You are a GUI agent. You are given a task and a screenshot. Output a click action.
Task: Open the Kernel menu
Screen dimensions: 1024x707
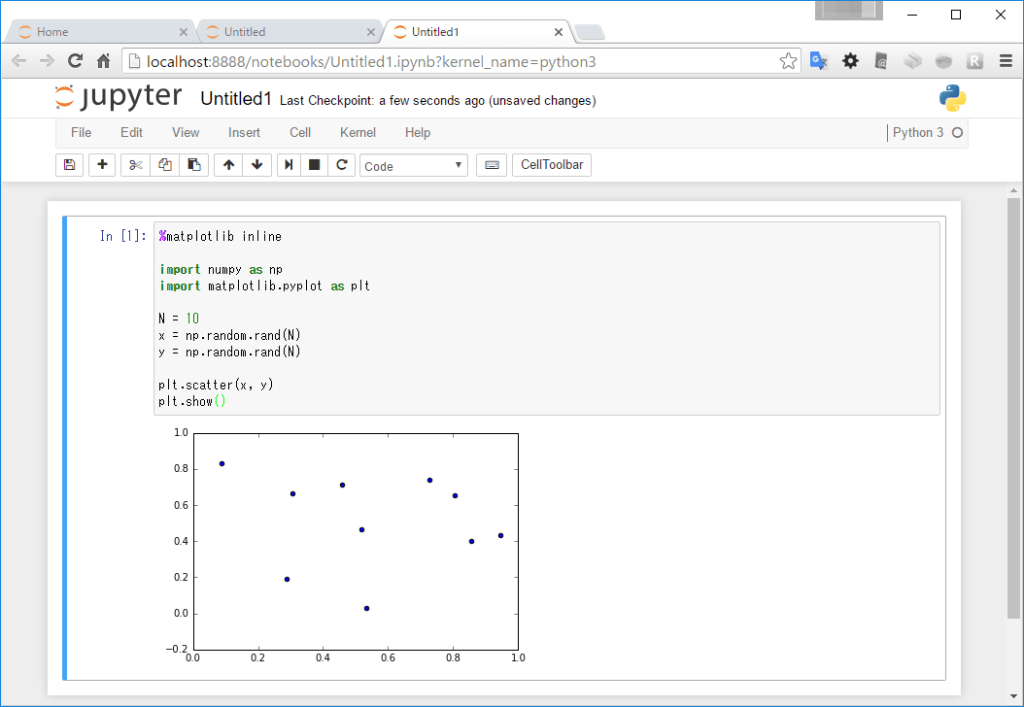[x=357, y=132]
